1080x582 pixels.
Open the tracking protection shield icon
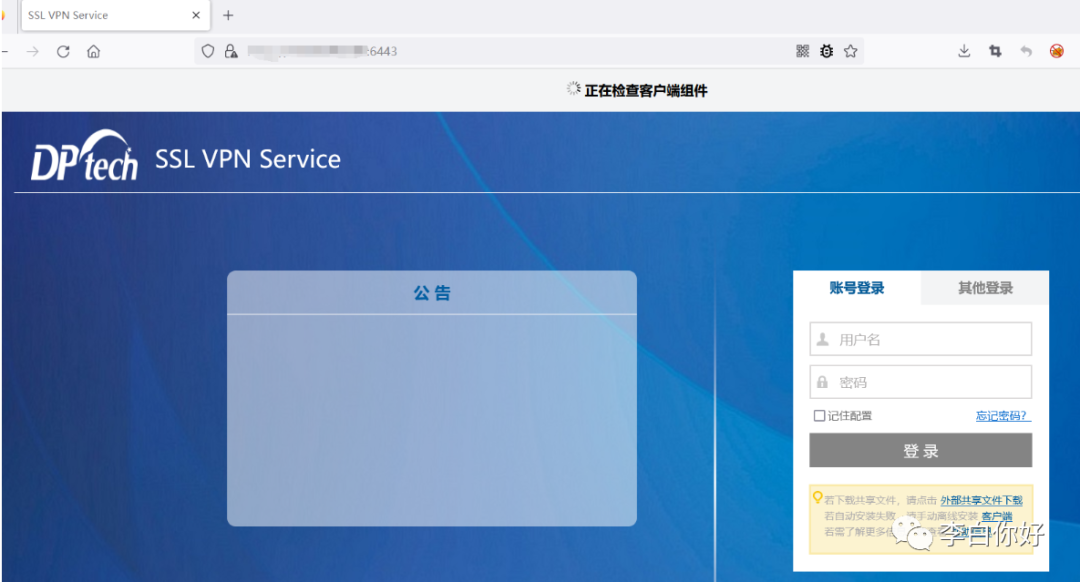pos(208,51)
